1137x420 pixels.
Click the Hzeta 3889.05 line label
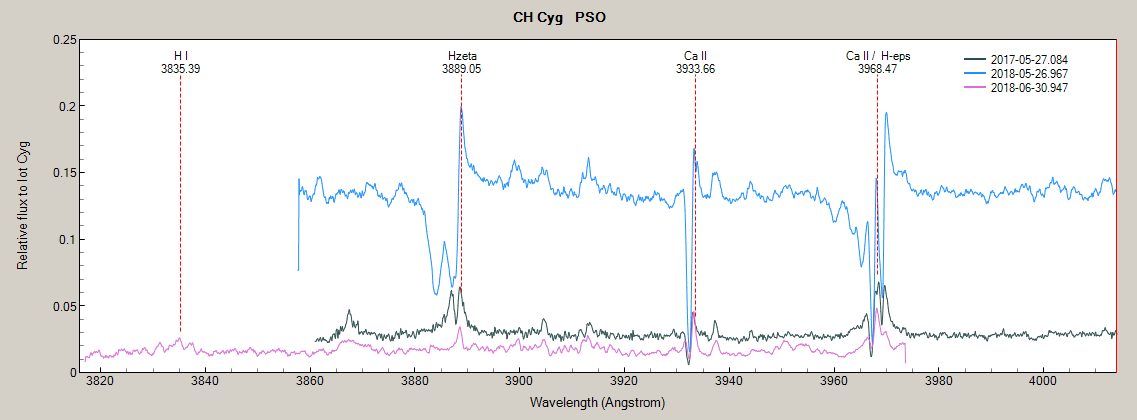[462, 63]
